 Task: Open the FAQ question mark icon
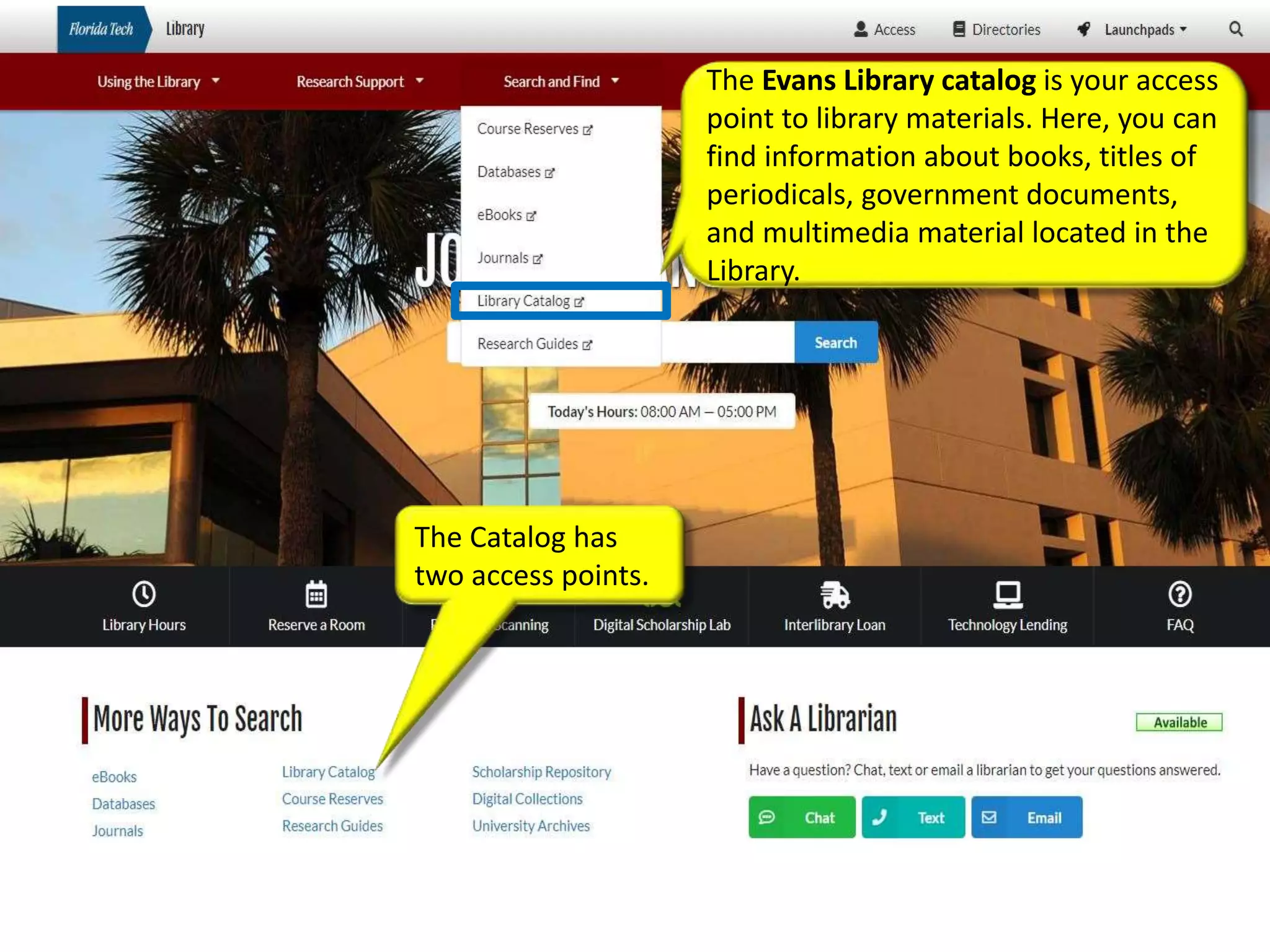click(1179, 594)
